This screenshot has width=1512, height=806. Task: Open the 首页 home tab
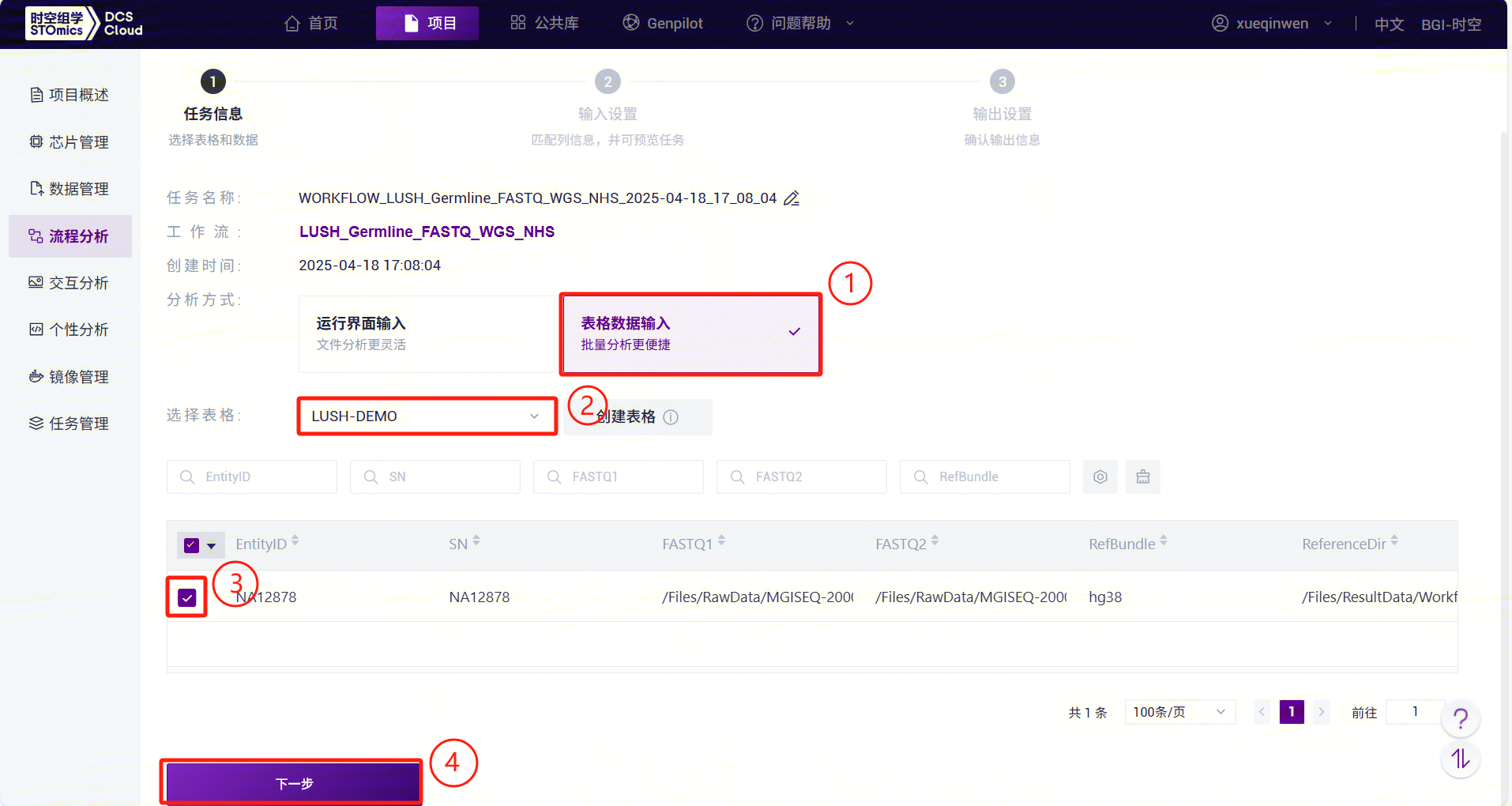coord(311,24)
